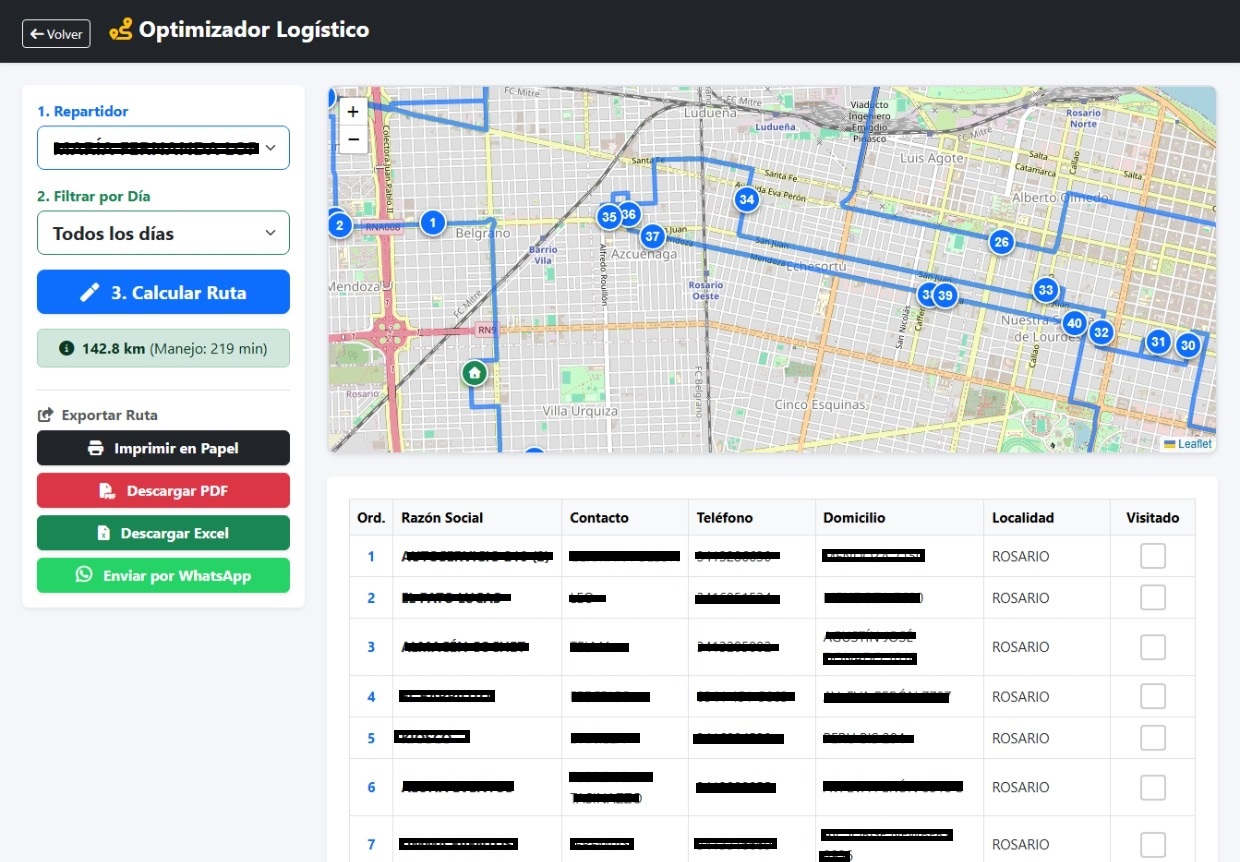The image size is (1240, 862).
Task: Send route via Enviar por WhatsApp
Action: tap(163, 576)
